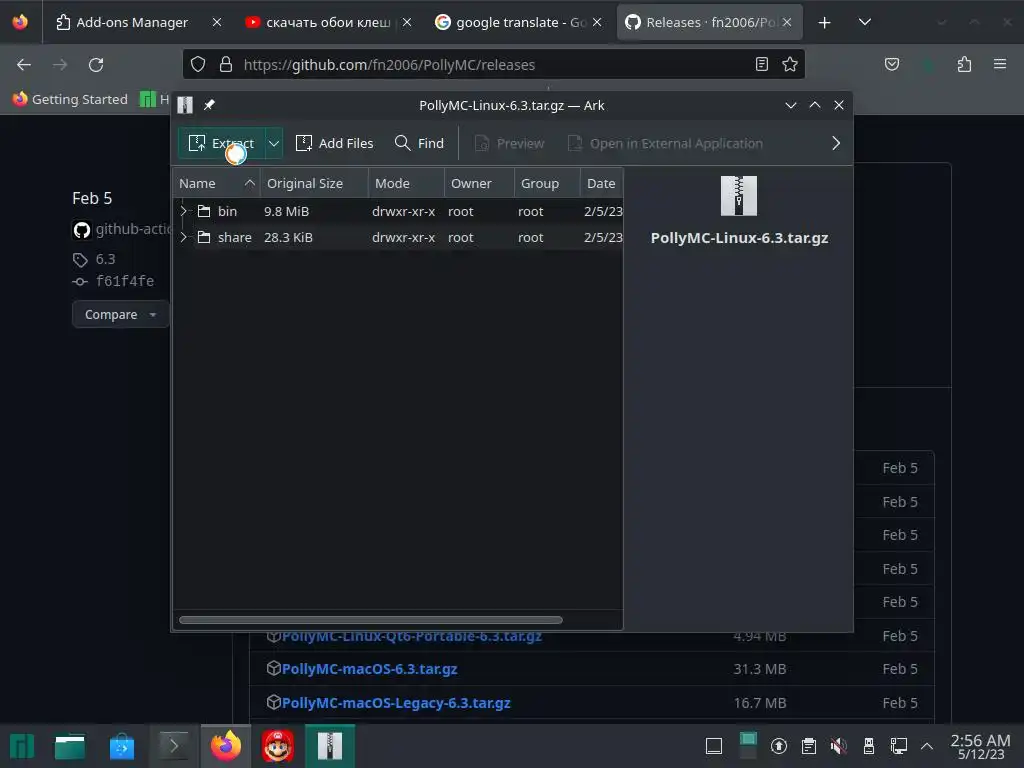This screenshot has height=768, width=1024.
Task: Toggle reader view icon
Action: click(761, 64)
